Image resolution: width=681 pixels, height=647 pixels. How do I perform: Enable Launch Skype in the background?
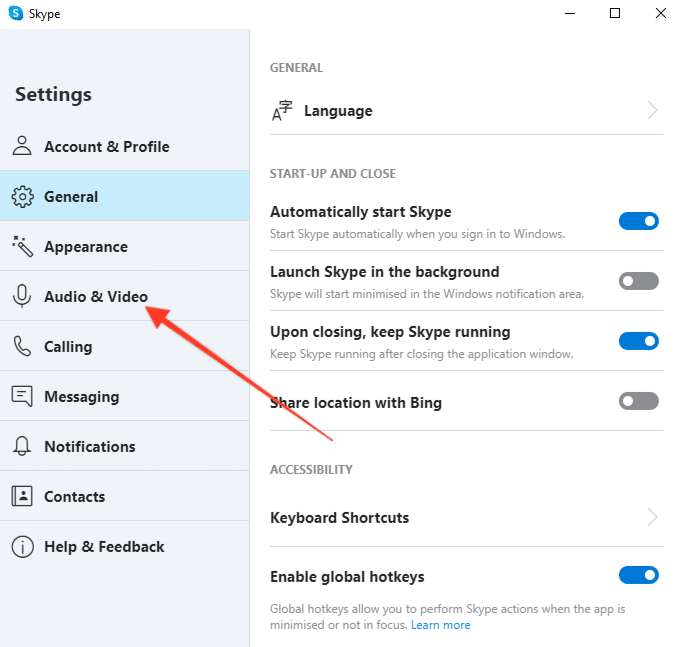point(638,281)
